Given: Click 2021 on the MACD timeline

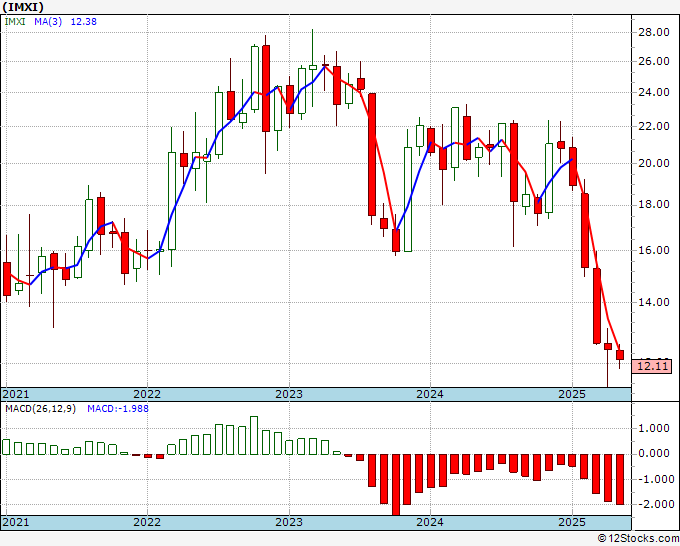Looking at the screenshot, I should (x=16, y=522).
